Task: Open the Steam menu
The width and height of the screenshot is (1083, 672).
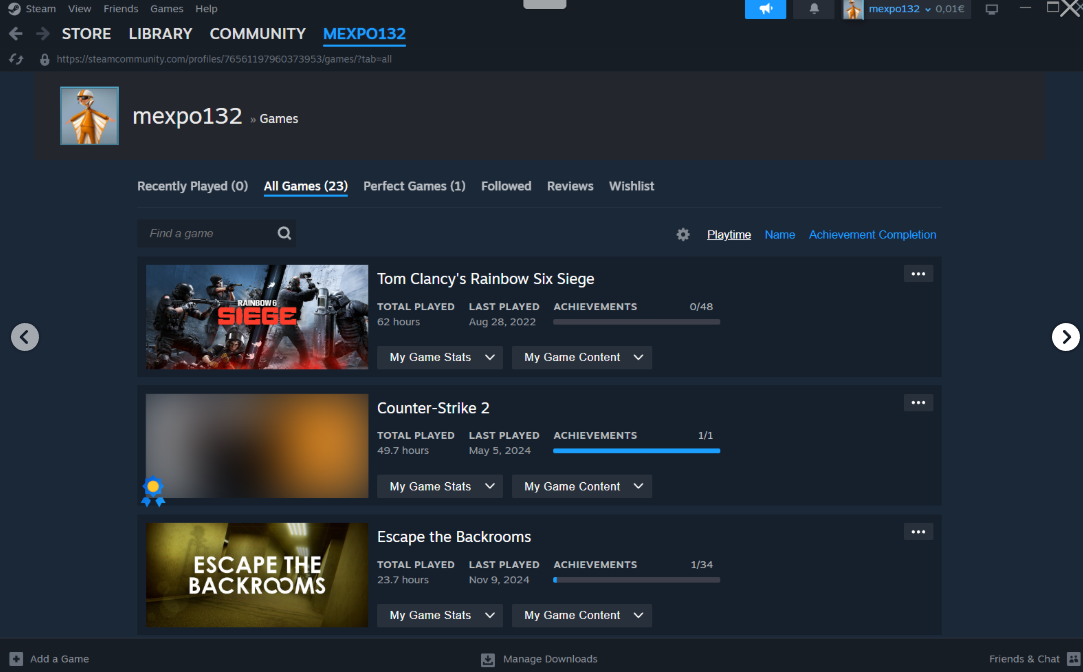Action: pos(41,9)
